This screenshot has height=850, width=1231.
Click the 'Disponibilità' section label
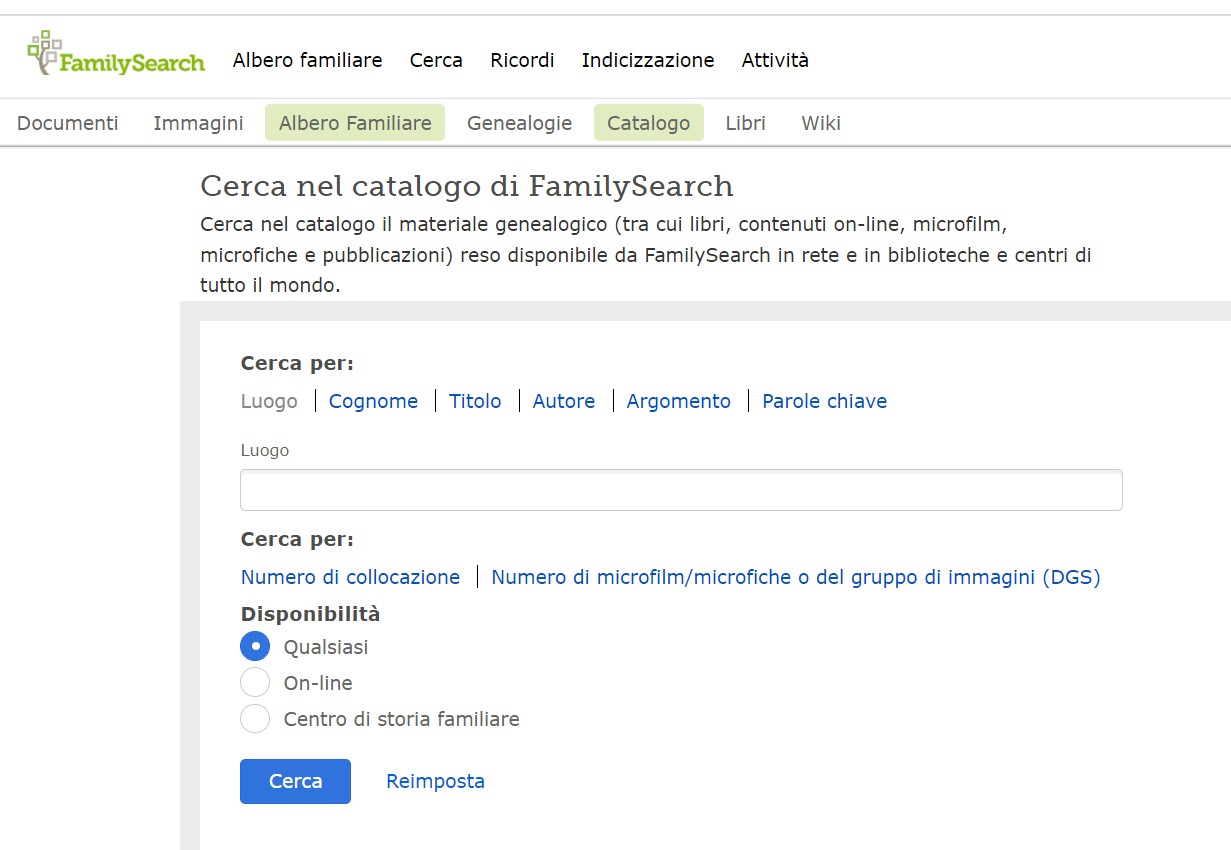click(310, 614)
